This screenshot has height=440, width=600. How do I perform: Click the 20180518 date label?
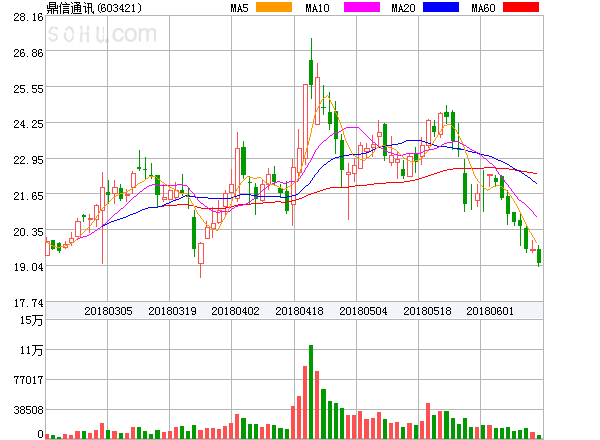pos(427,311)
